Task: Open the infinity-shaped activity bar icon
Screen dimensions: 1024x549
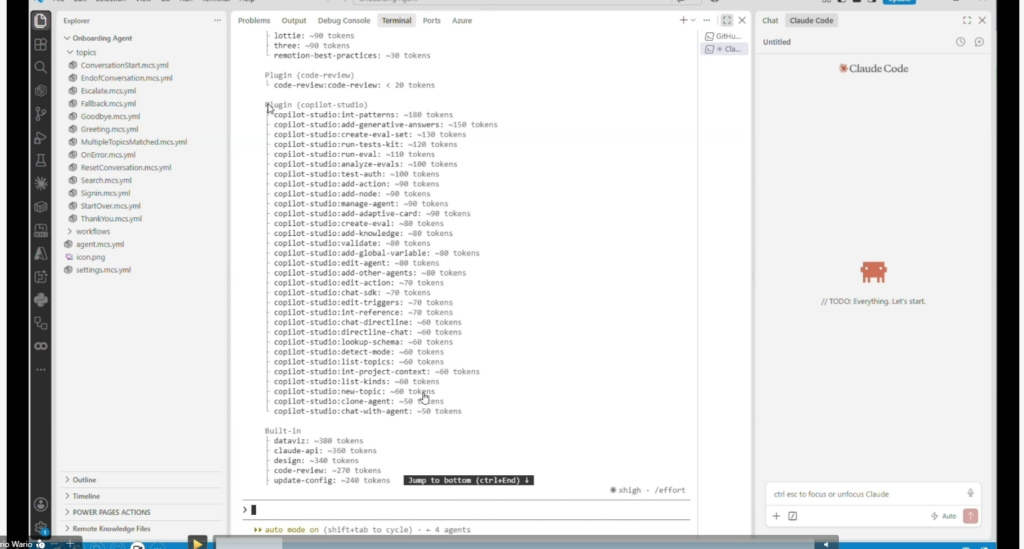Action: (40, 346)
